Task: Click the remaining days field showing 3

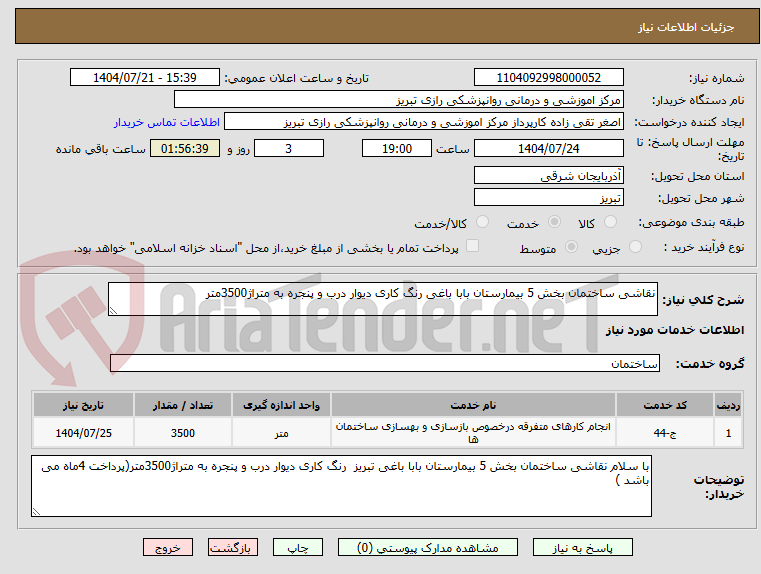Action: 289,148
